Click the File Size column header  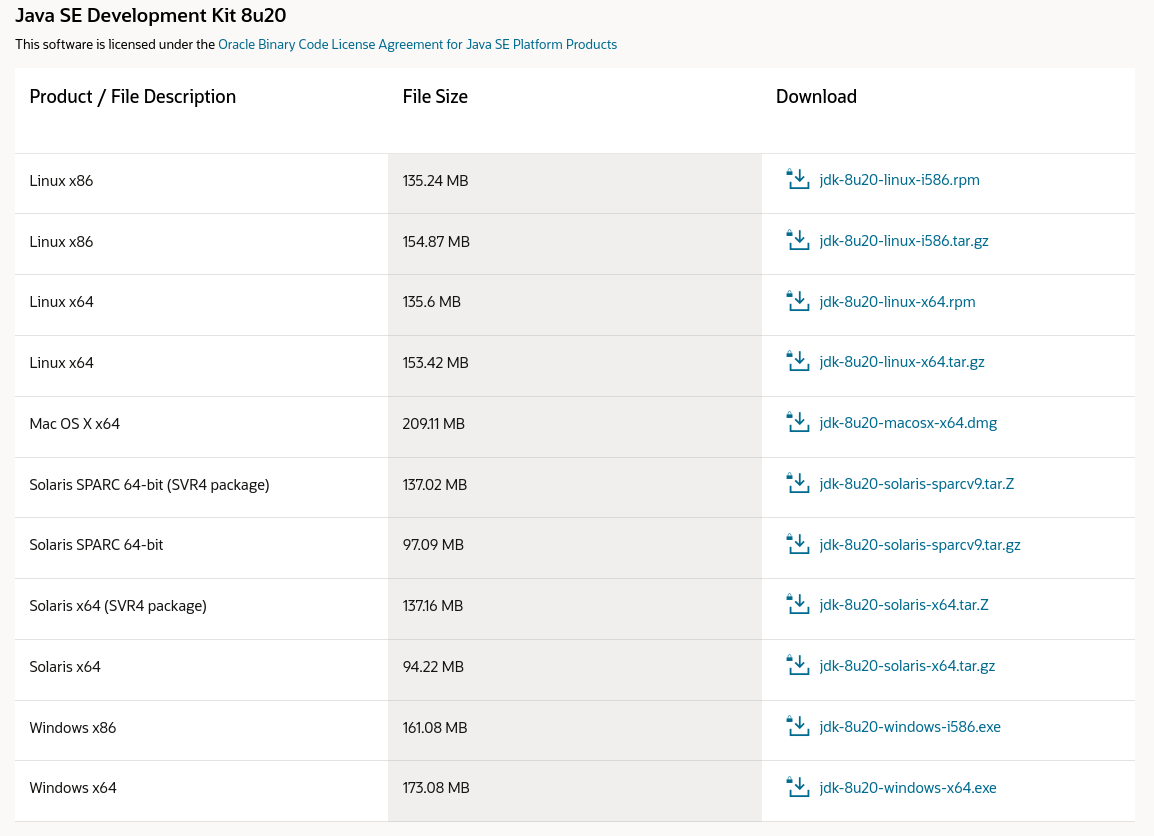(435, 96)
